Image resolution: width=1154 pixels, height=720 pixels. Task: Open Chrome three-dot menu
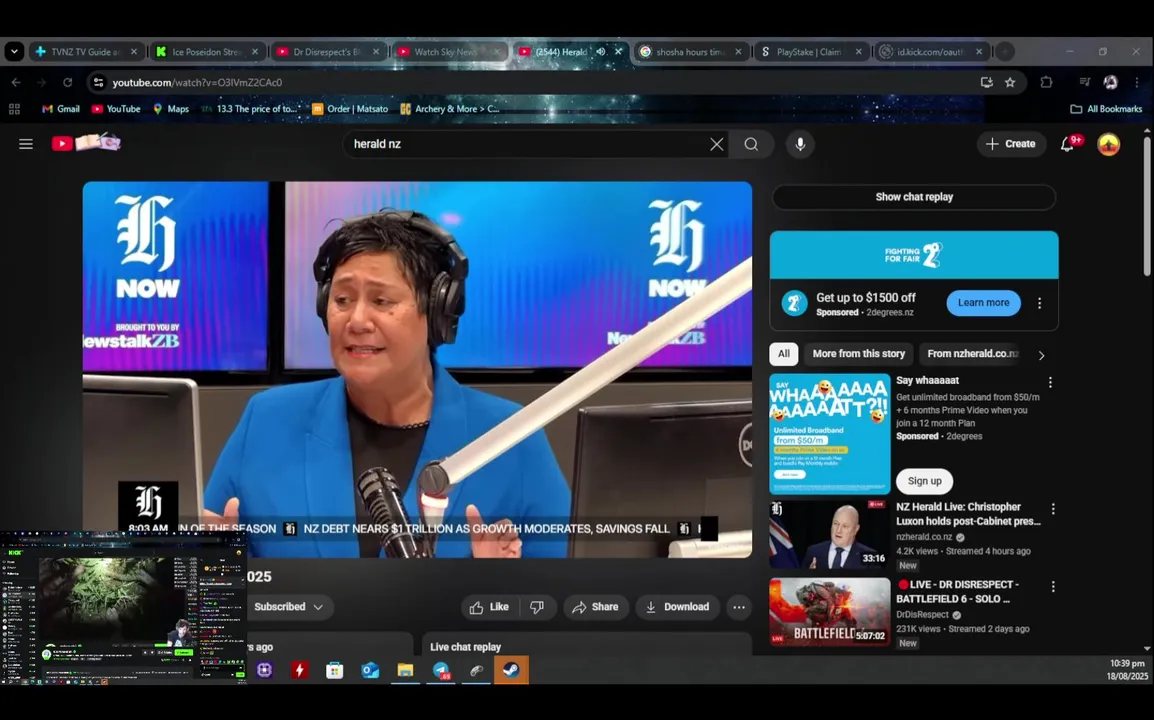(x=1137, y=82)
